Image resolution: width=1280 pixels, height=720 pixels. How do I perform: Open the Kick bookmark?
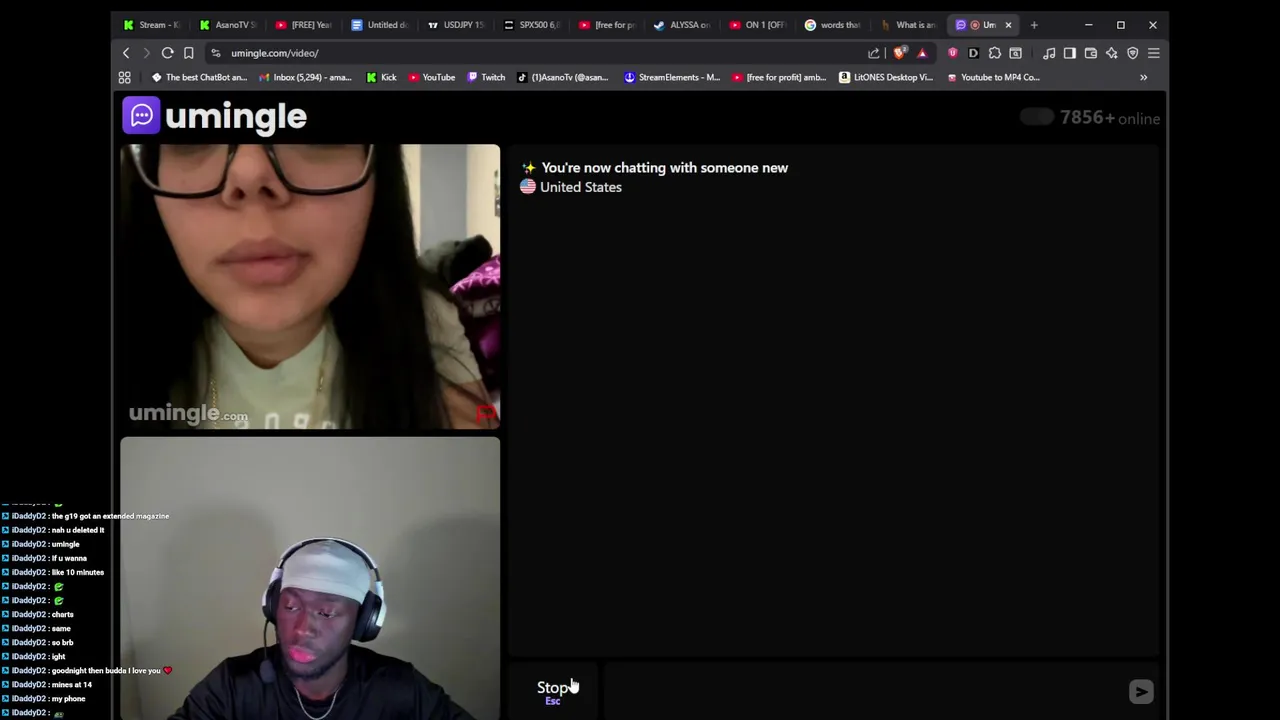[381, 77]
